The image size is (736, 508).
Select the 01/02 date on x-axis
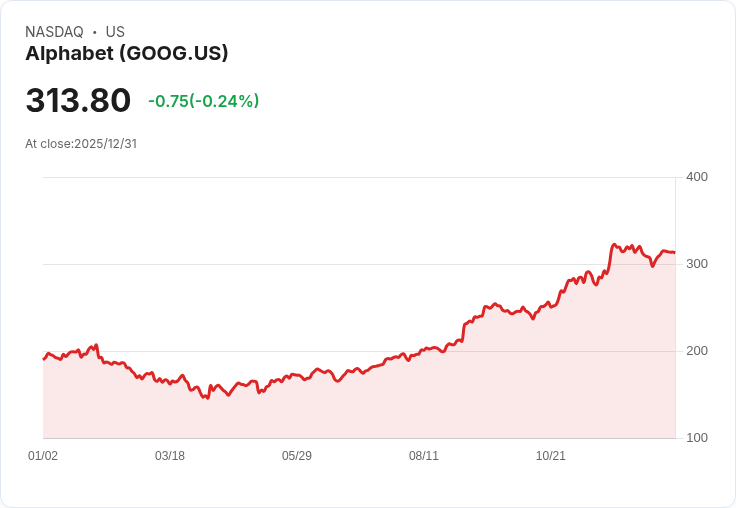click(x=43, y=456)
